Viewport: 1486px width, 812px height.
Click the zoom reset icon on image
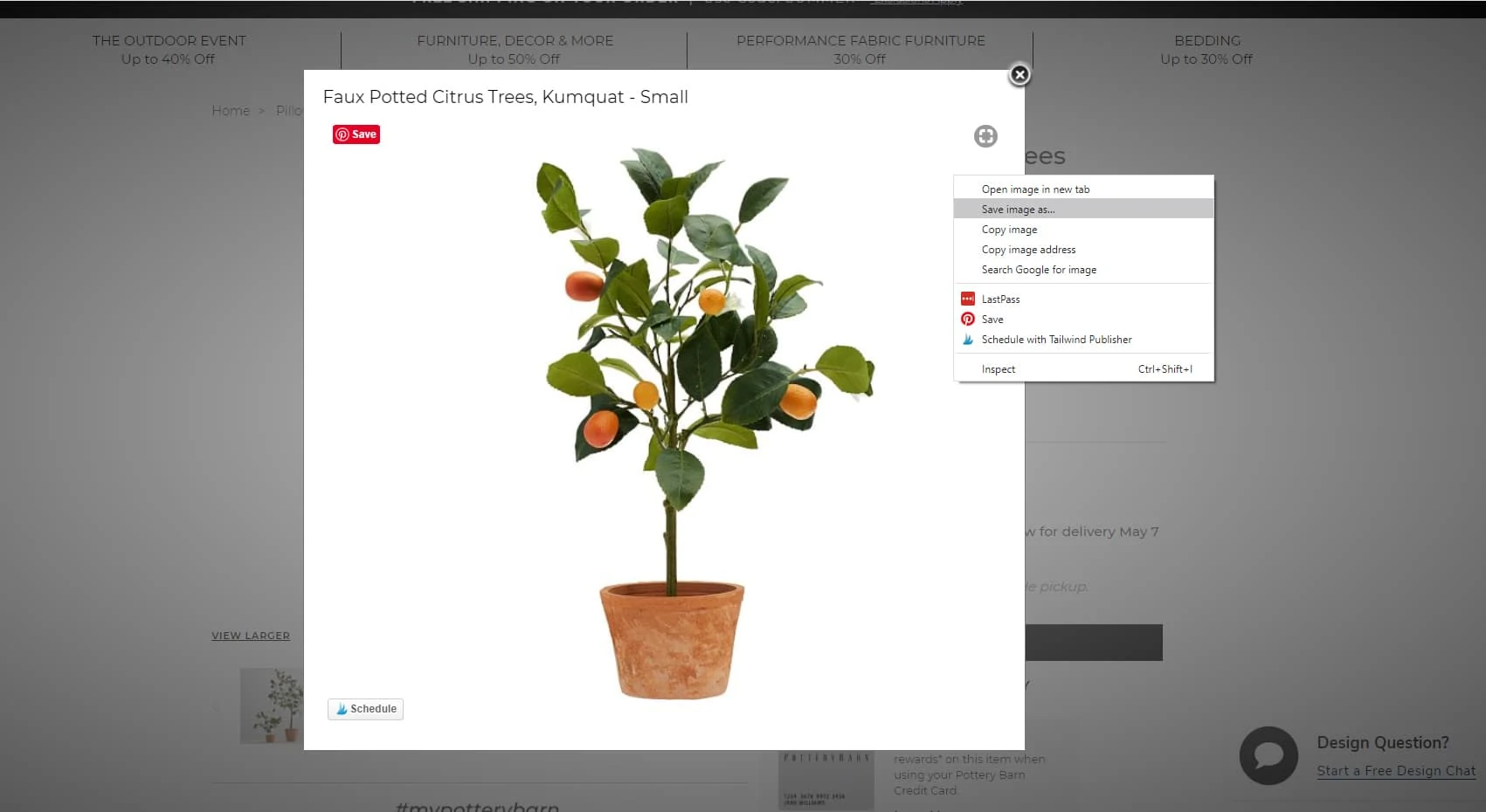click(x=985, y=136)
